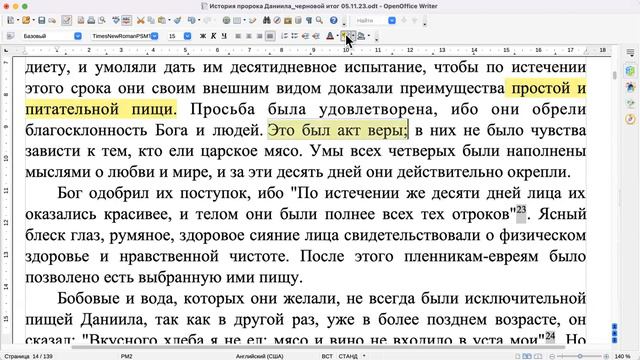The image size is (640, 360).
Task: Copy selection icon
Action: coord(151,20)
